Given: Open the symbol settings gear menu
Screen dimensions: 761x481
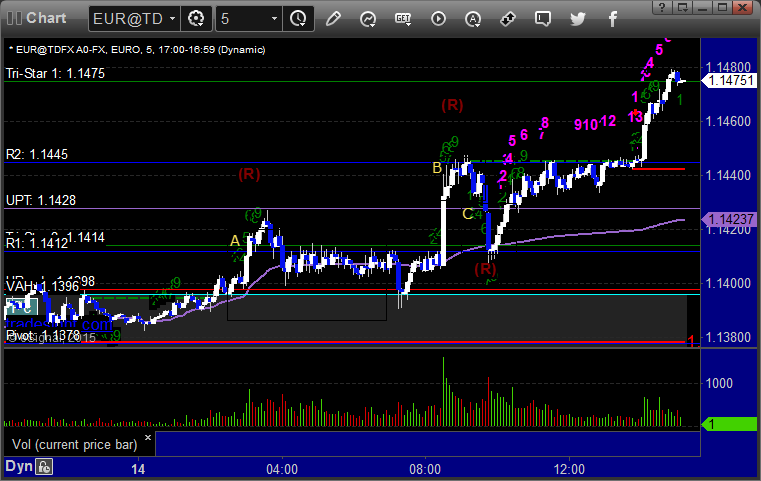Looking at the screenshot, I should [x=196, y=19].
